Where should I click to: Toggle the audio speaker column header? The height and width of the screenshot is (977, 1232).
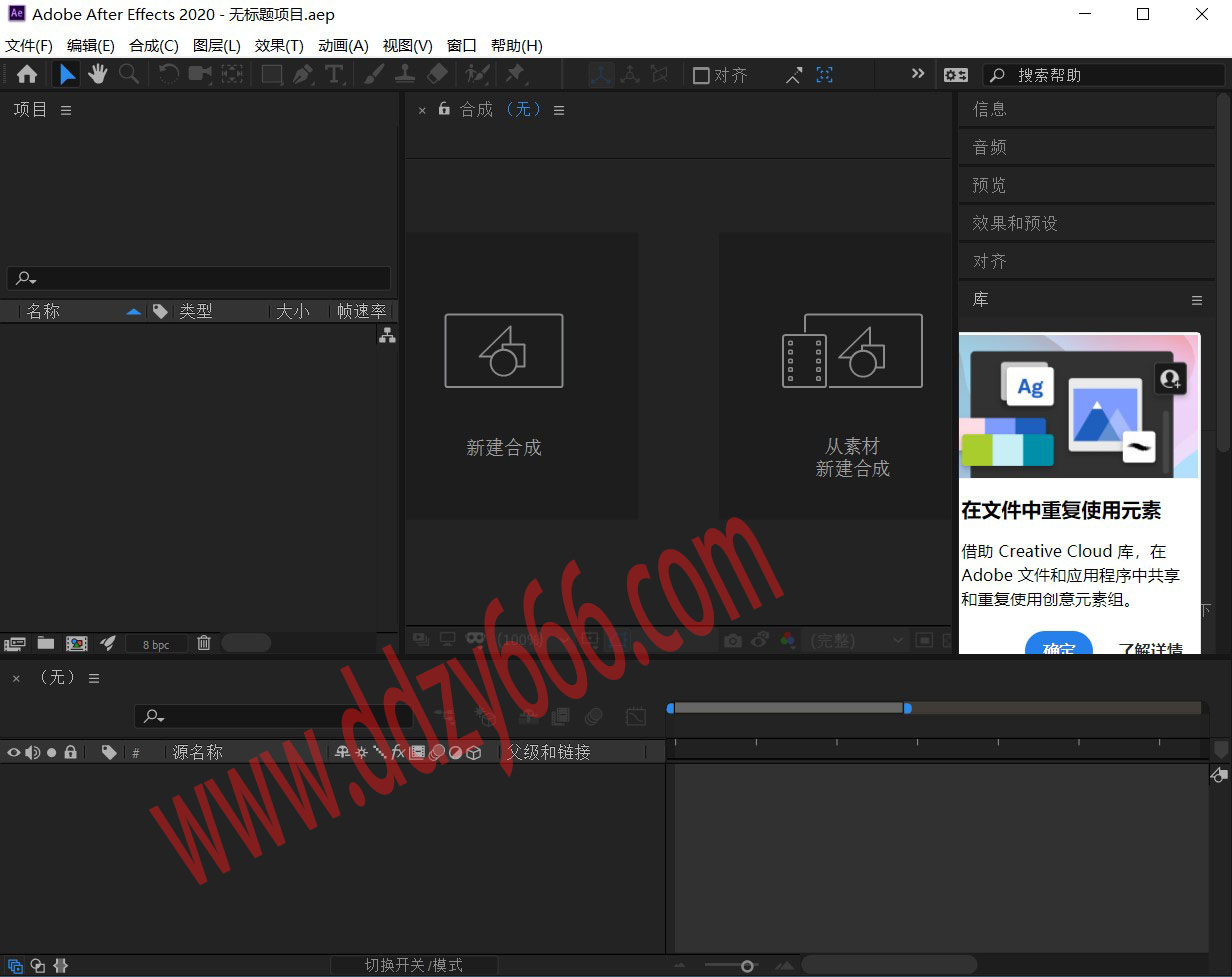33,752
